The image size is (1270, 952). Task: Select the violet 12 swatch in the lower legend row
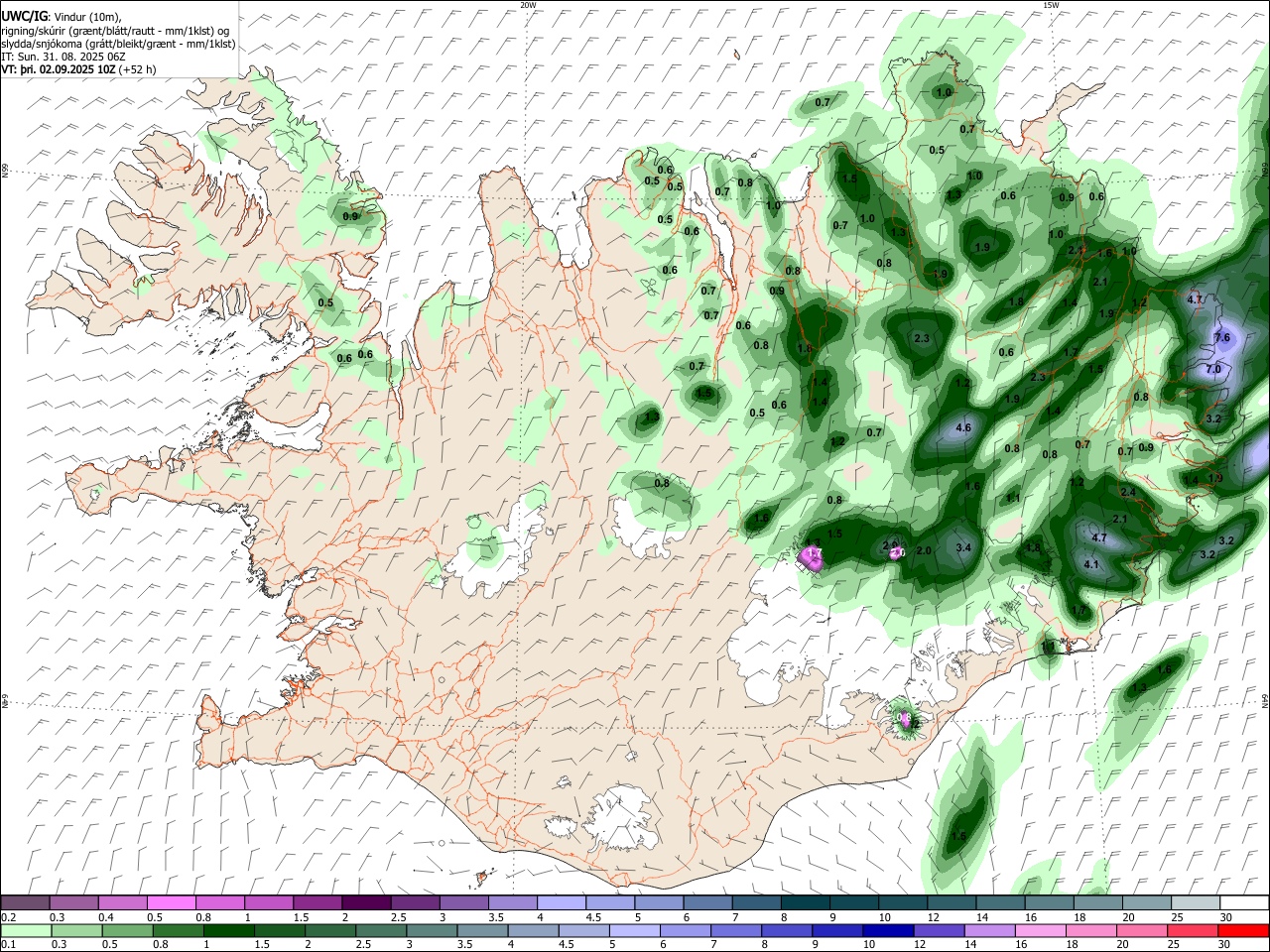940,930
